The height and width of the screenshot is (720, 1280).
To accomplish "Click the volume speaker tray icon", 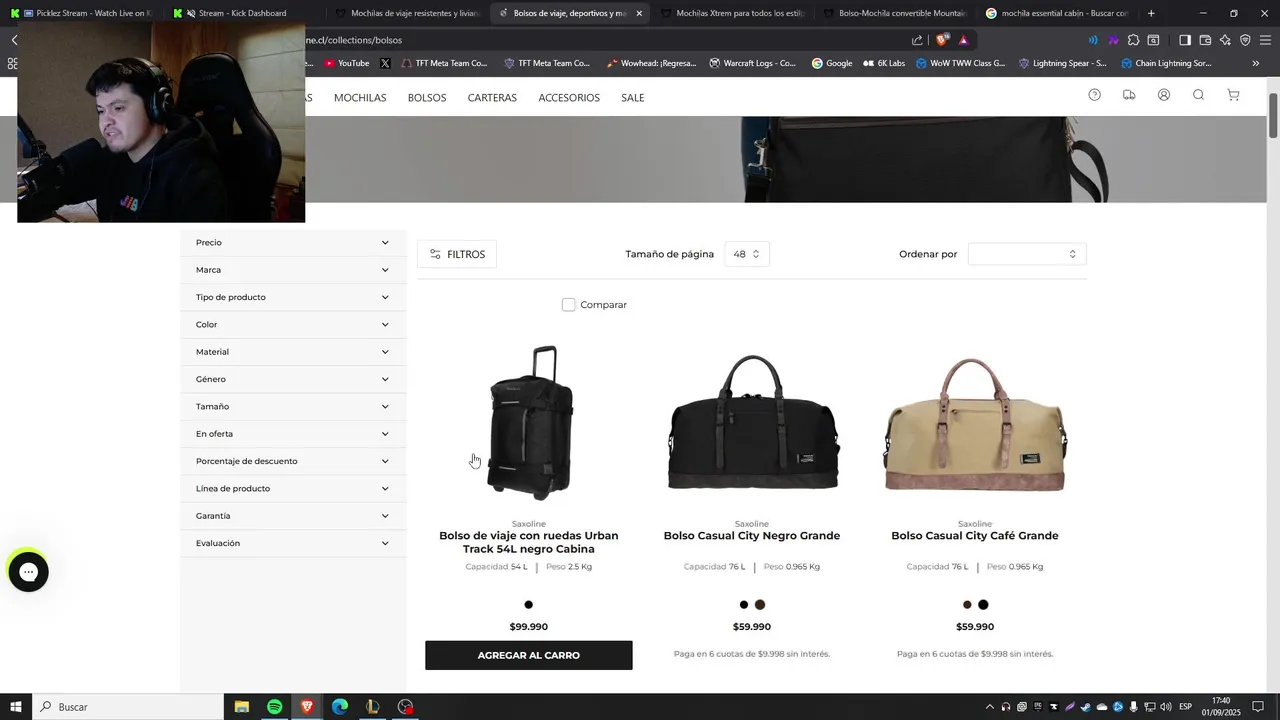I will click(1165, 707).
